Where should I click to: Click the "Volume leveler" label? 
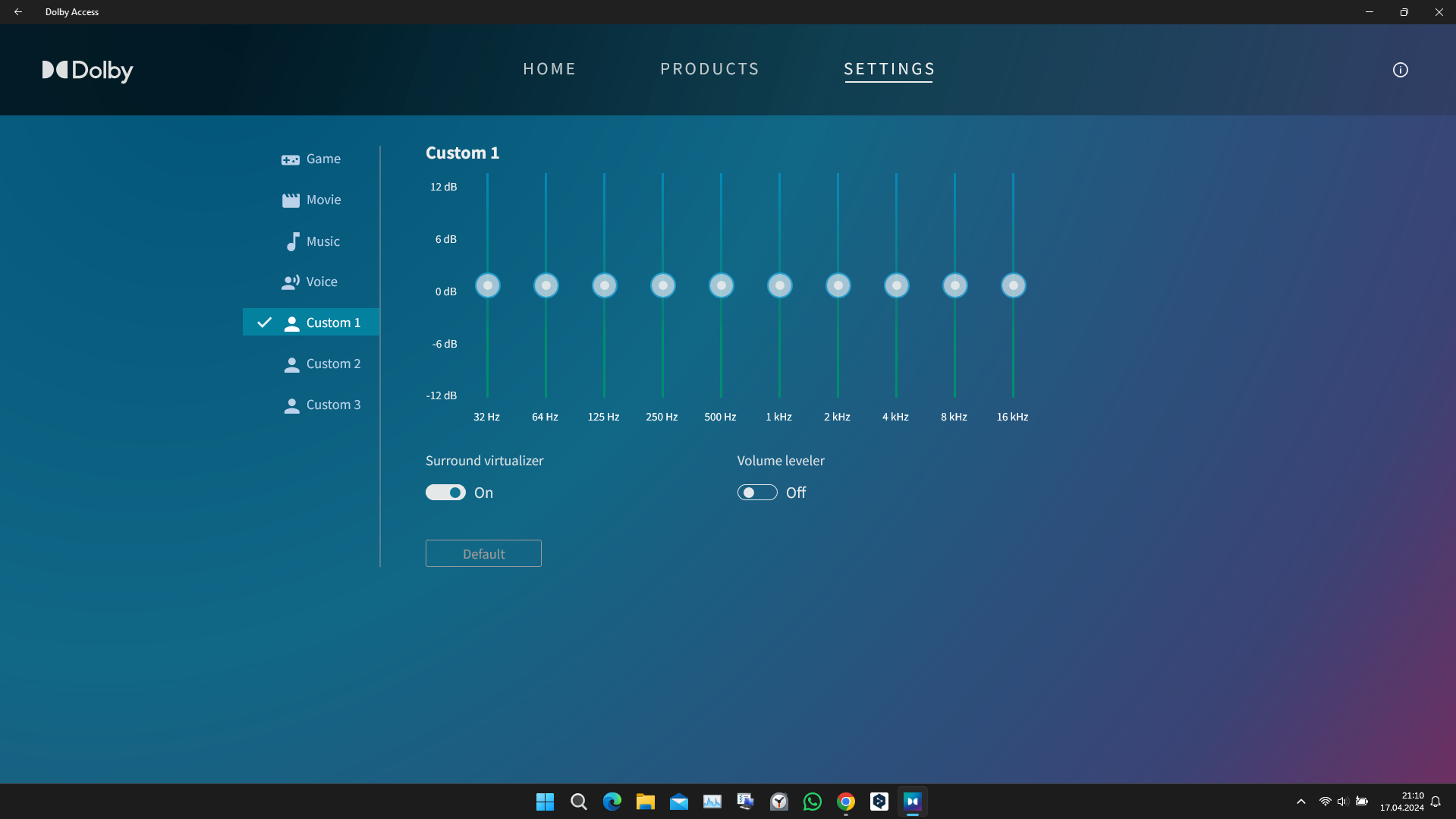[781, 461]
